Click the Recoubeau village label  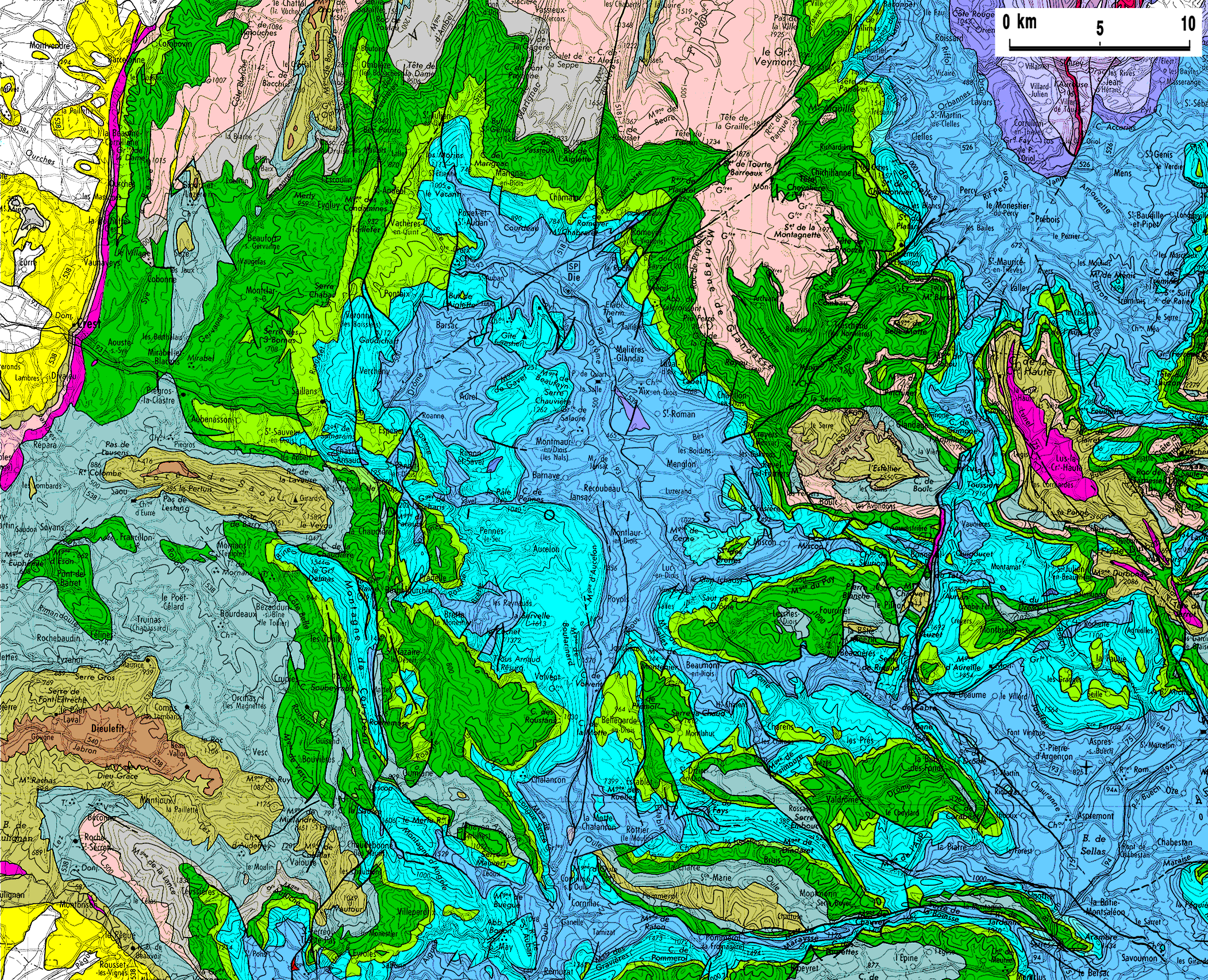(602, 488)
